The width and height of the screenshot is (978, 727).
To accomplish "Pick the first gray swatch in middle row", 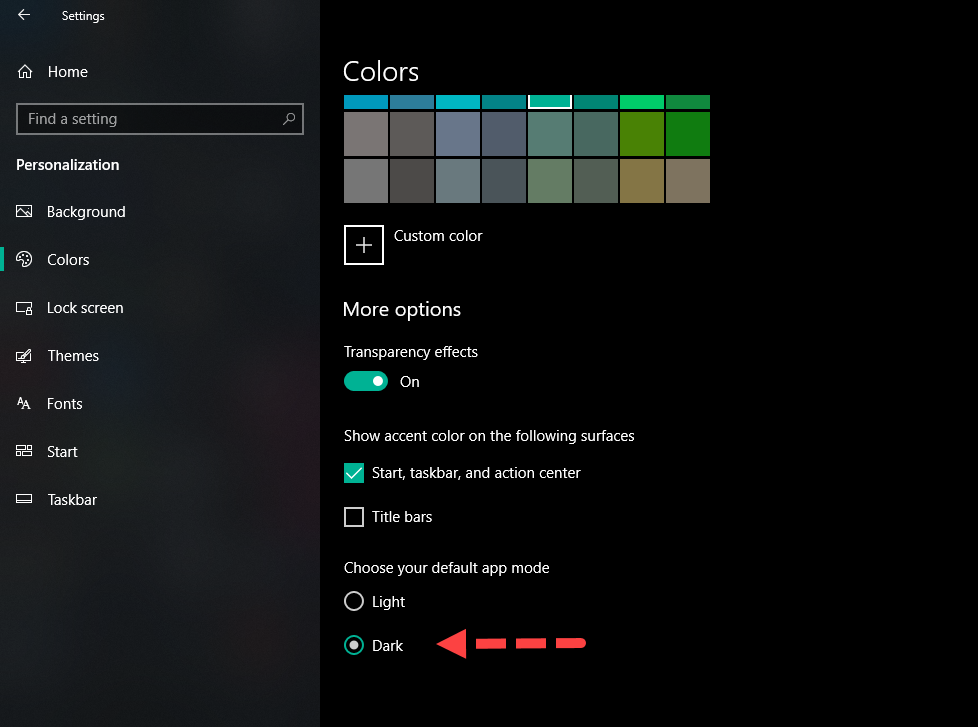I will point(365,134).
